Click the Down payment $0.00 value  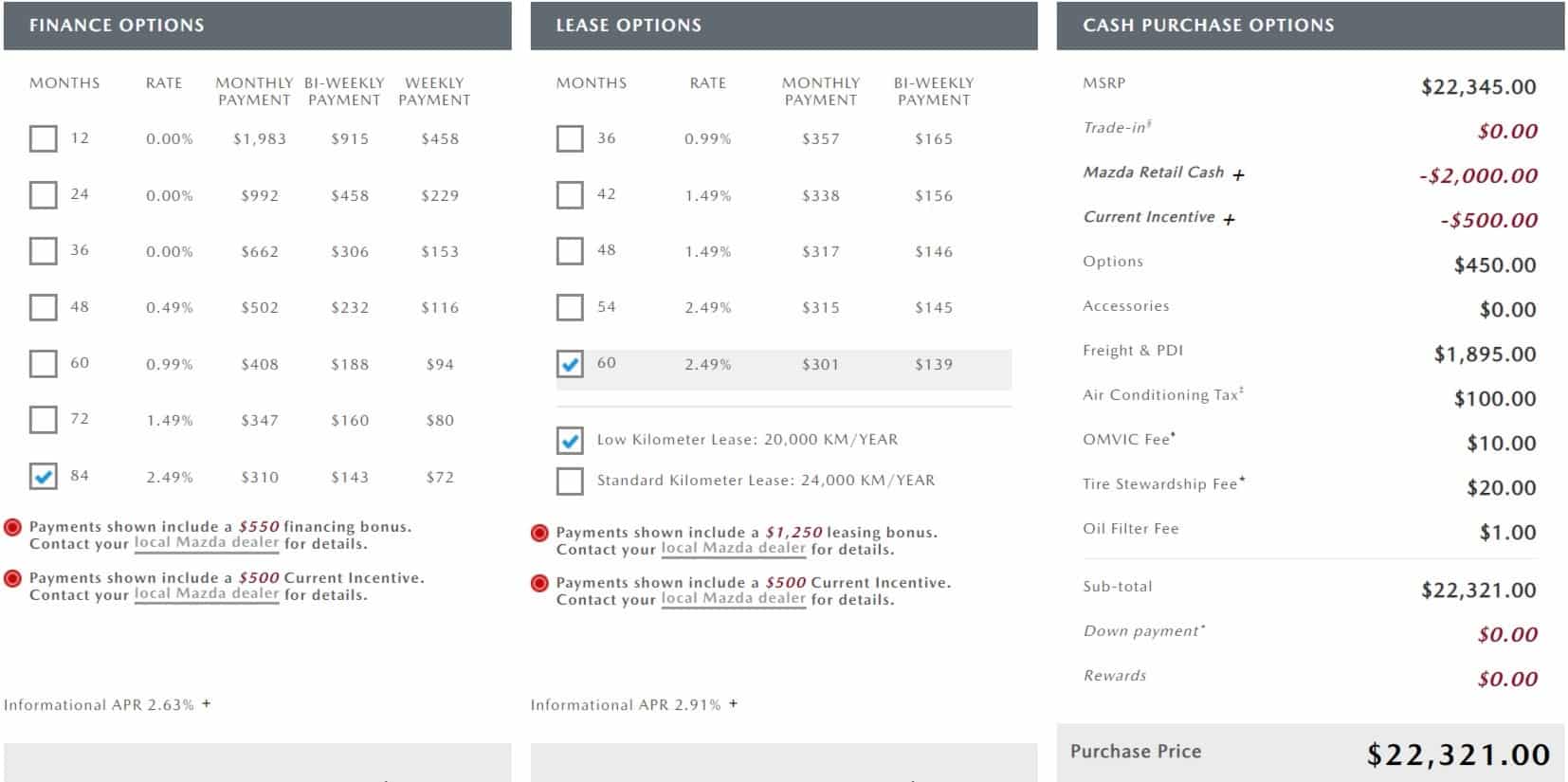(1507, 634)
